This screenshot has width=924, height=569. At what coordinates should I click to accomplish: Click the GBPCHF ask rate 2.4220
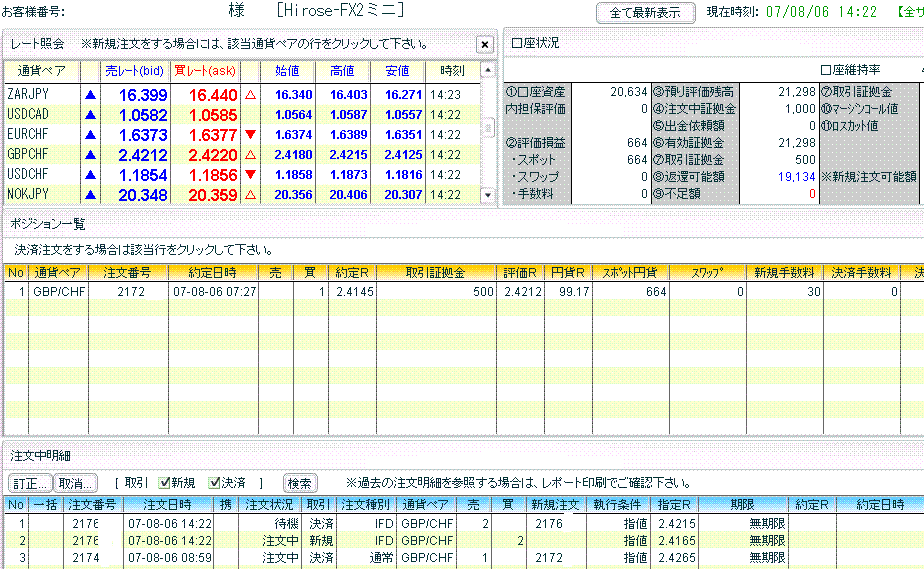tap(213, 155)
